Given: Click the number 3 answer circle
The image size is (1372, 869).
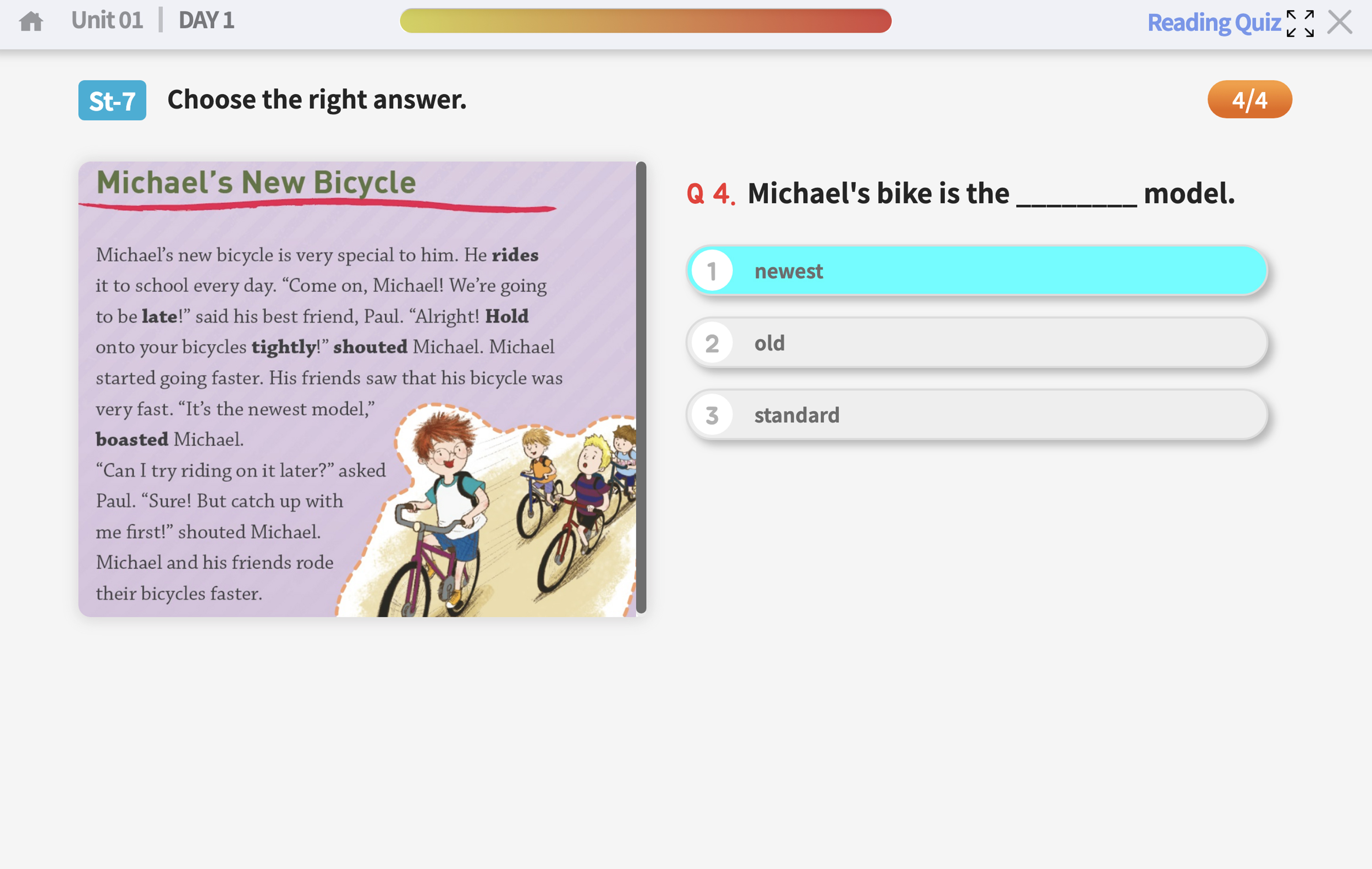Looking at the screenshot, I should pyautogui.click(x=711, y=416).
